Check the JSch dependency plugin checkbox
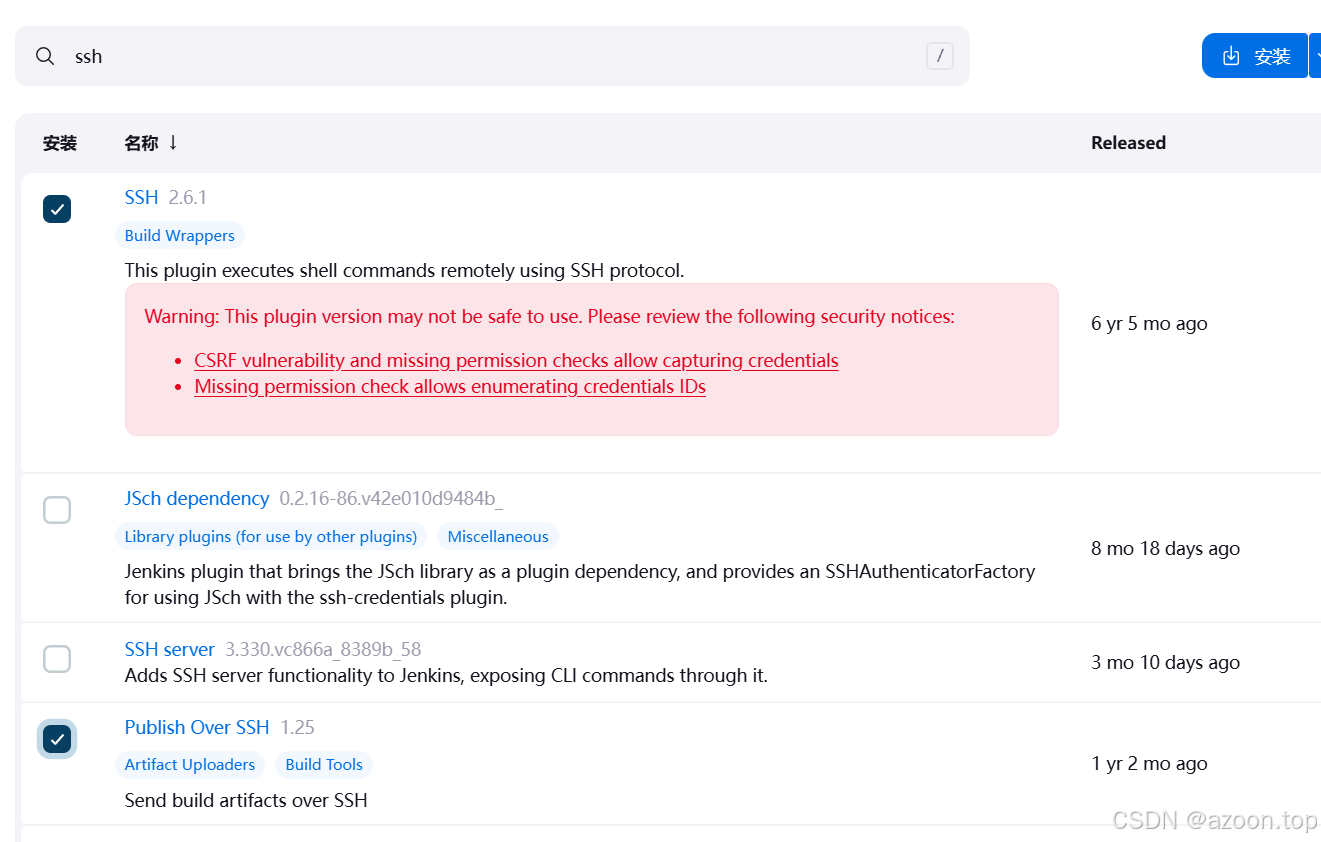This screenshot has height=842, width=1321. tap(57, 510)
